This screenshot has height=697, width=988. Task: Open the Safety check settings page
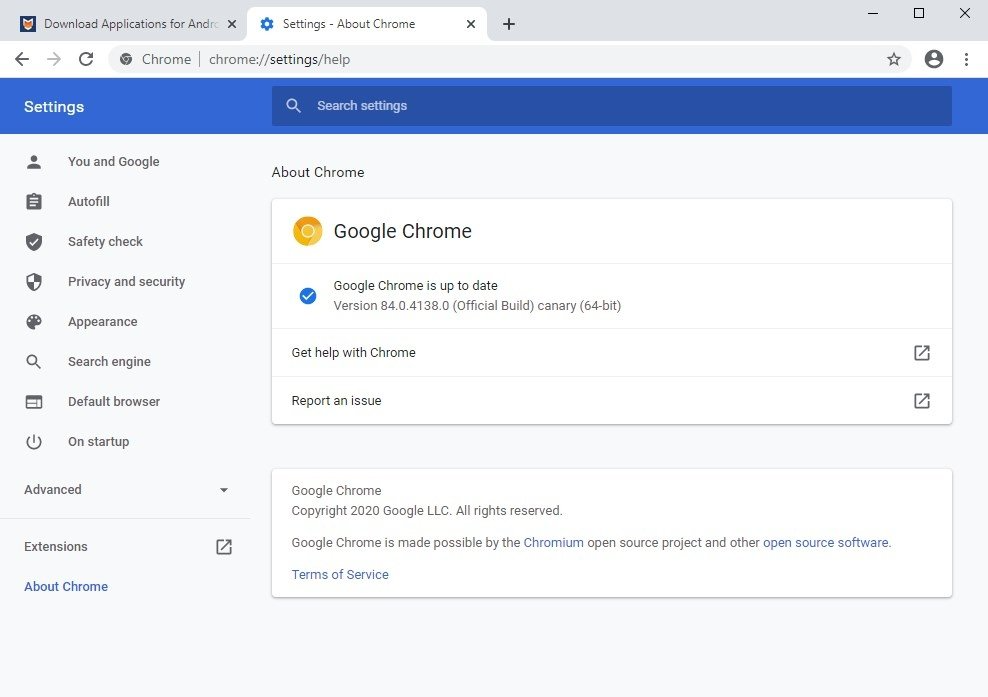pos(105,242)
